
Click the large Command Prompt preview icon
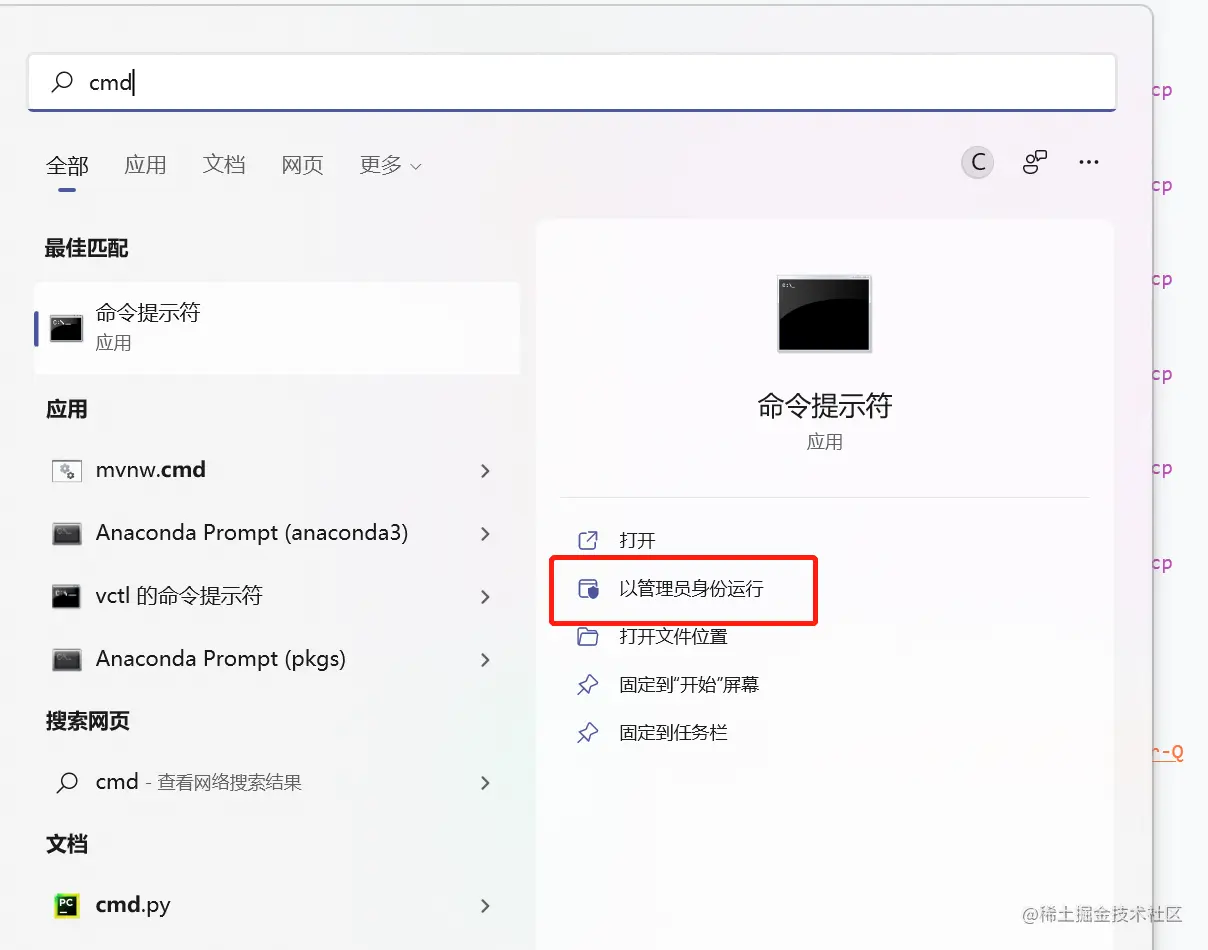coord(823,314)
